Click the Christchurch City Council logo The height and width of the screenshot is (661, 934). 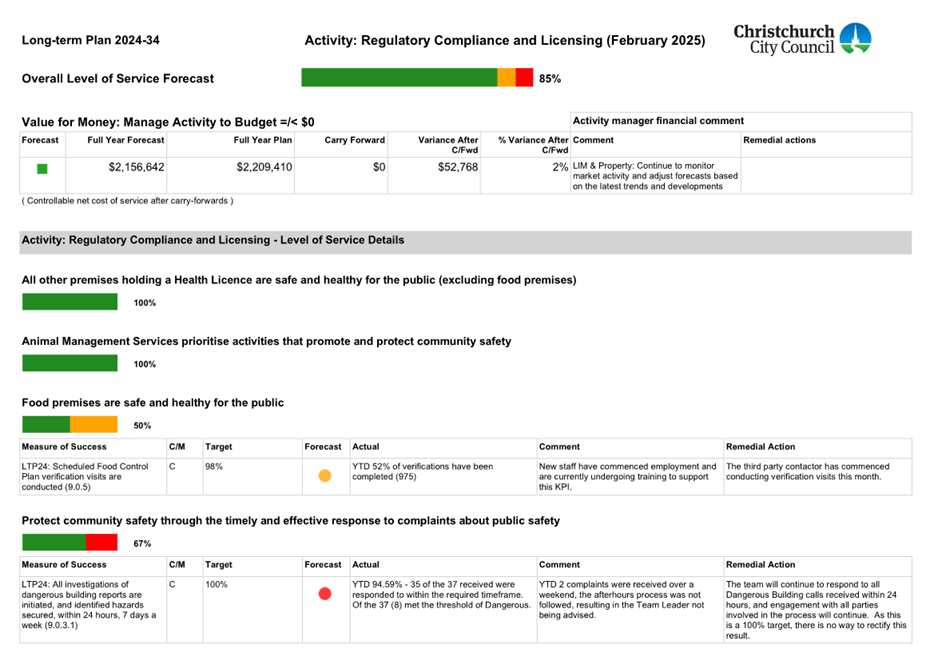[x=802, y=39]
